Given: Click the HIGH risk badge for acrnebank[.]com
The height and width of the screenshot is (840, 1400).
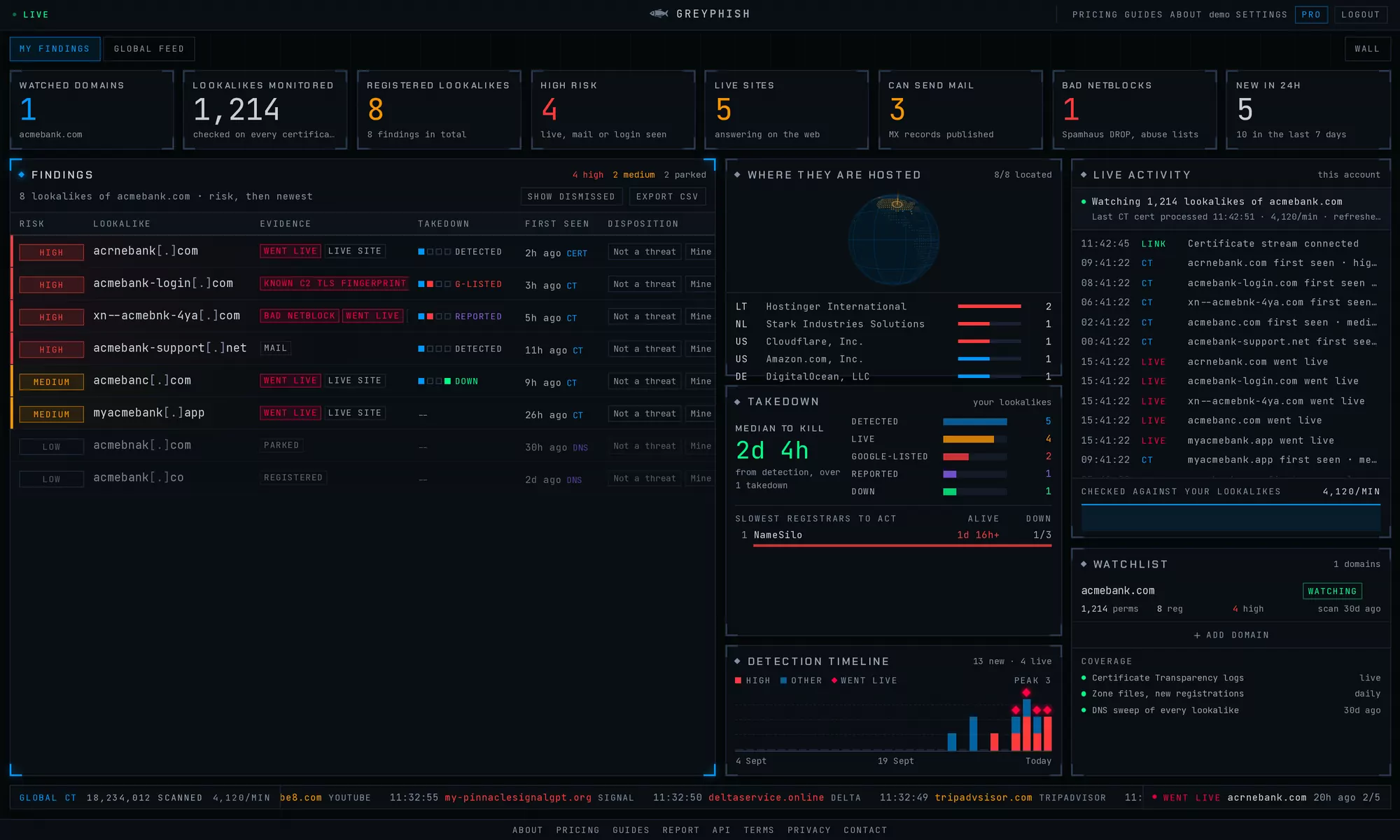Looking at the screenshot, I should click(51, 252).
